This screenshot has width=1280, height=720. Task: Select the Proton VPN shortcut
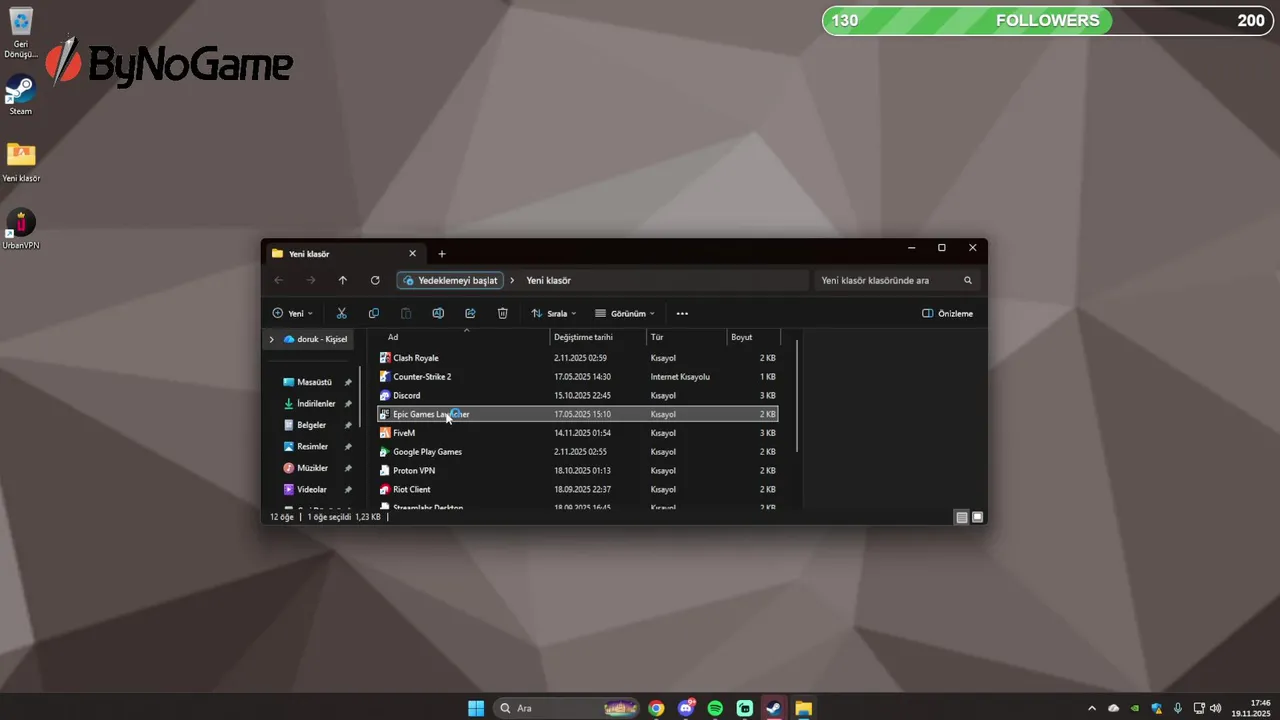[x=577, y=471]
